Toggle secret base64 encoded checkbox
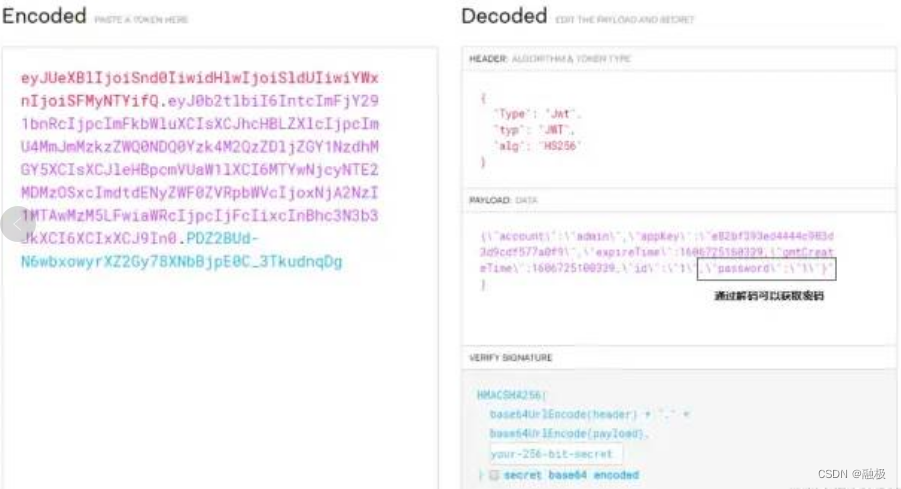 494,475
